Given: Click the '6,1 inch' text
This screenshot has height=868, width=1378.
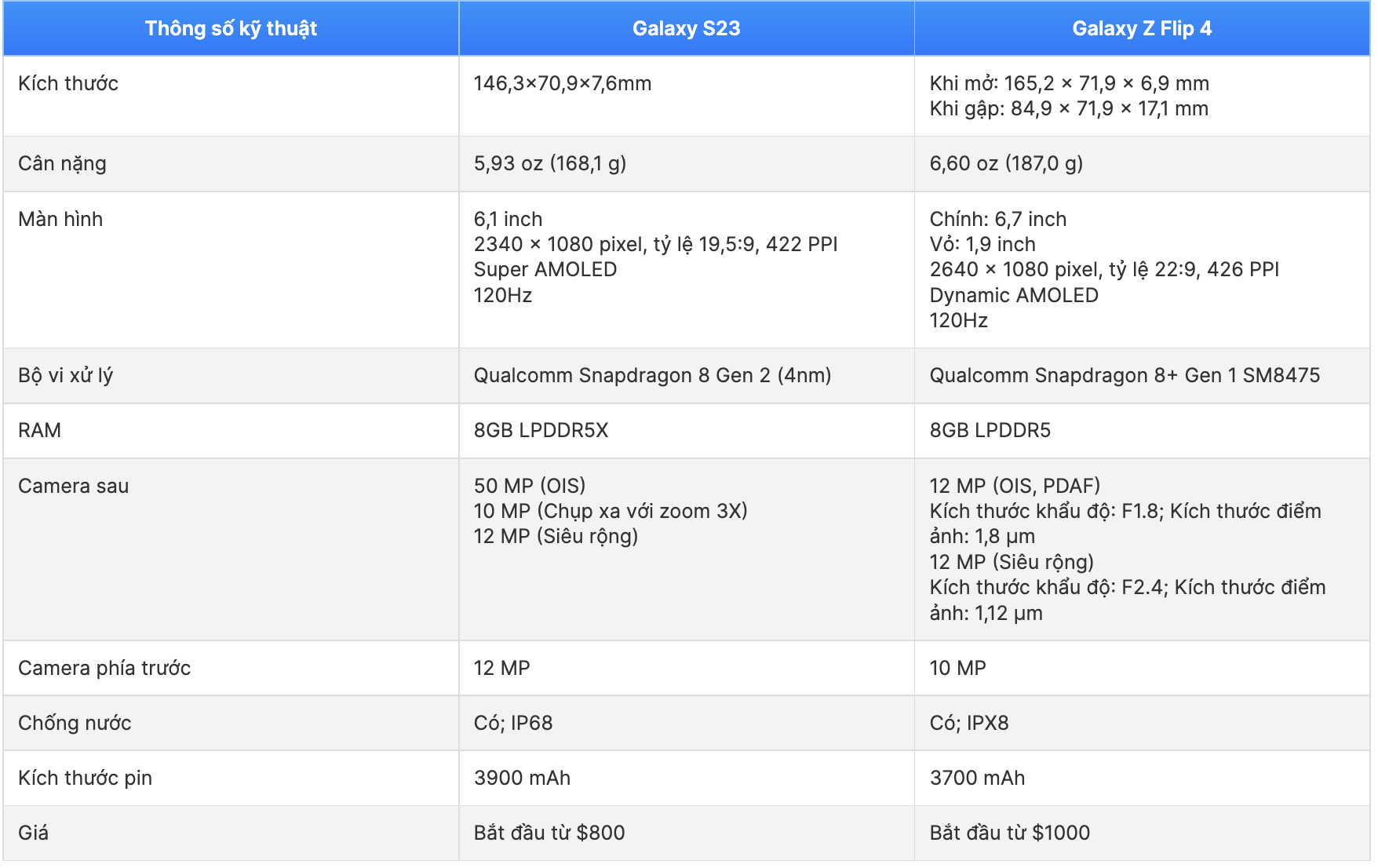Looking at the screenshot, I should pos(508,219).
